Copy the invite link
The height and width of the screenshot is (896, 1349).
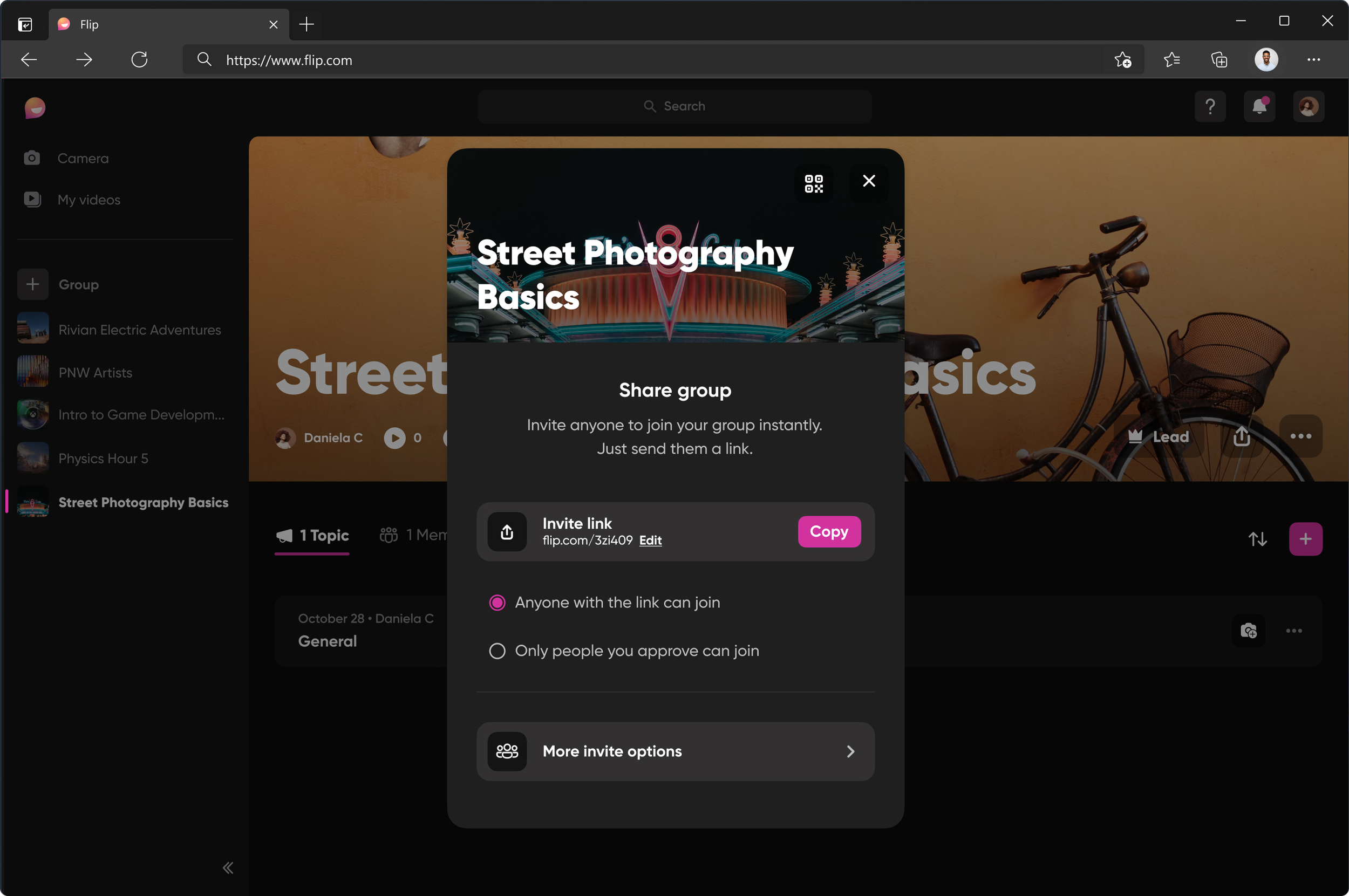(828, 531)
